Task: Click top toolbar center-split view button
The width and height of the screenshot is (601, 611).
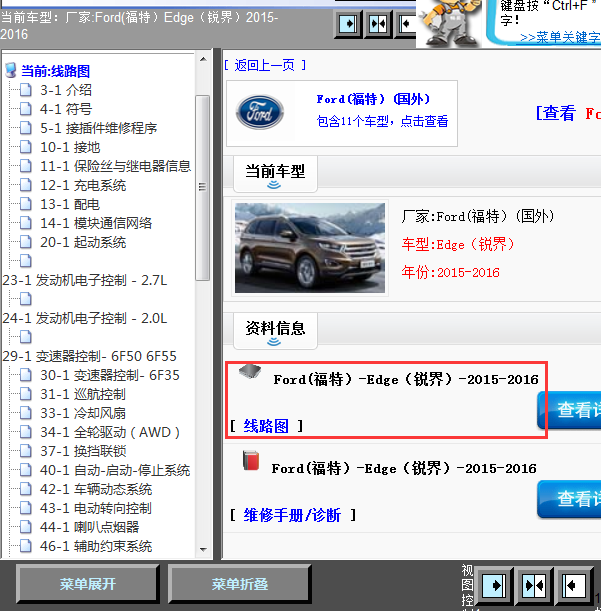Action: click(x=378, y=24)
